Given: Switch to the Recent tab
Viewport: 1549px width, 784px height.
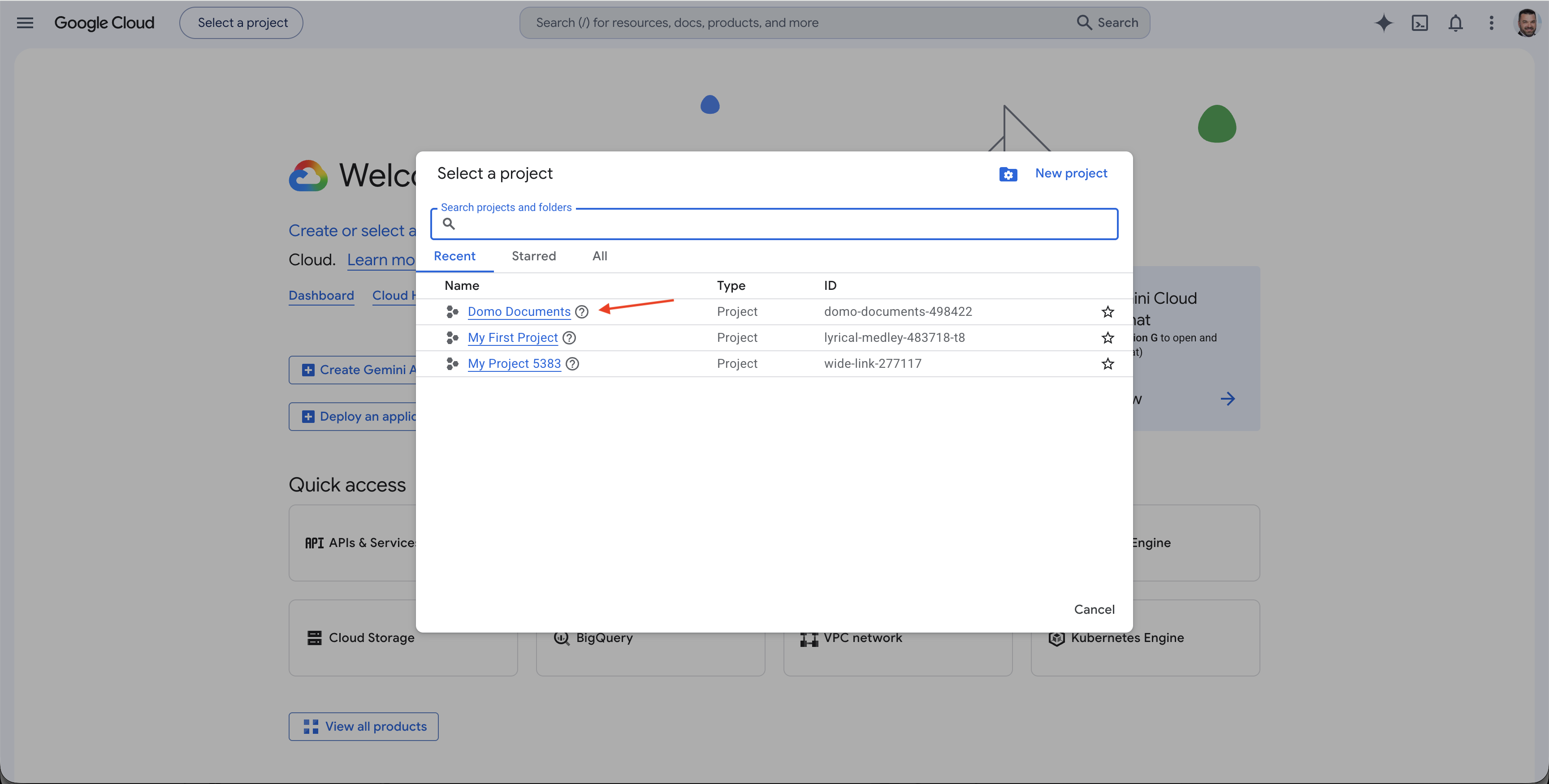Looking at the screenshot, I should point(454,256).
